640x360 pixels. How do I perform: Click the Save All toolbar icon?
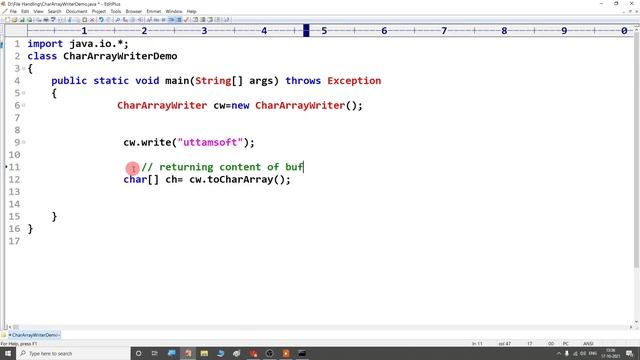click(30, 20)
